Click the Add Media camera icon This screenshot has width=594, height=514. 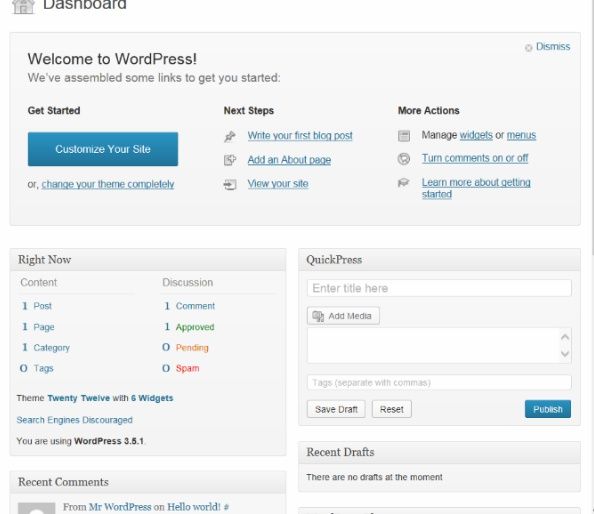pyautogui.click(x=318, y=316)
